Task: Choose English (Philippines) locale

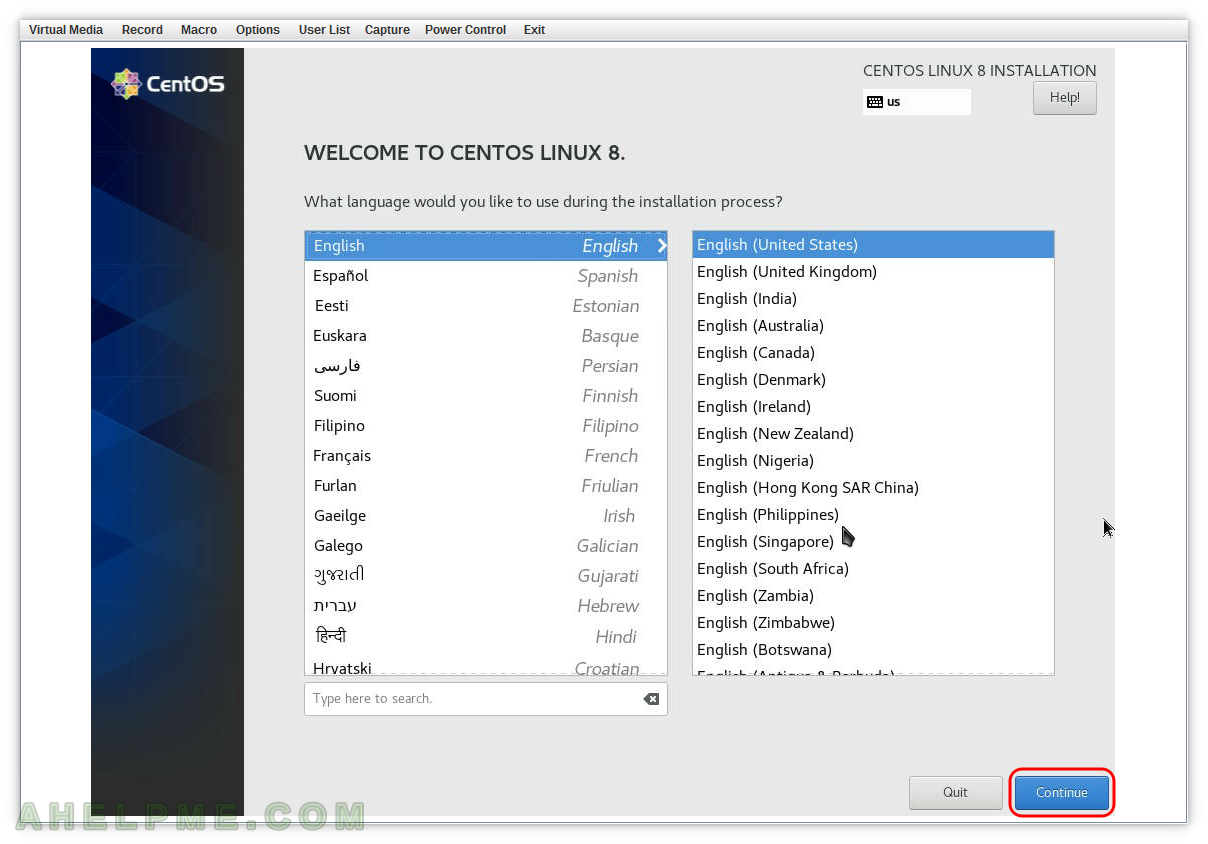Action: click(x=873, y=515)
